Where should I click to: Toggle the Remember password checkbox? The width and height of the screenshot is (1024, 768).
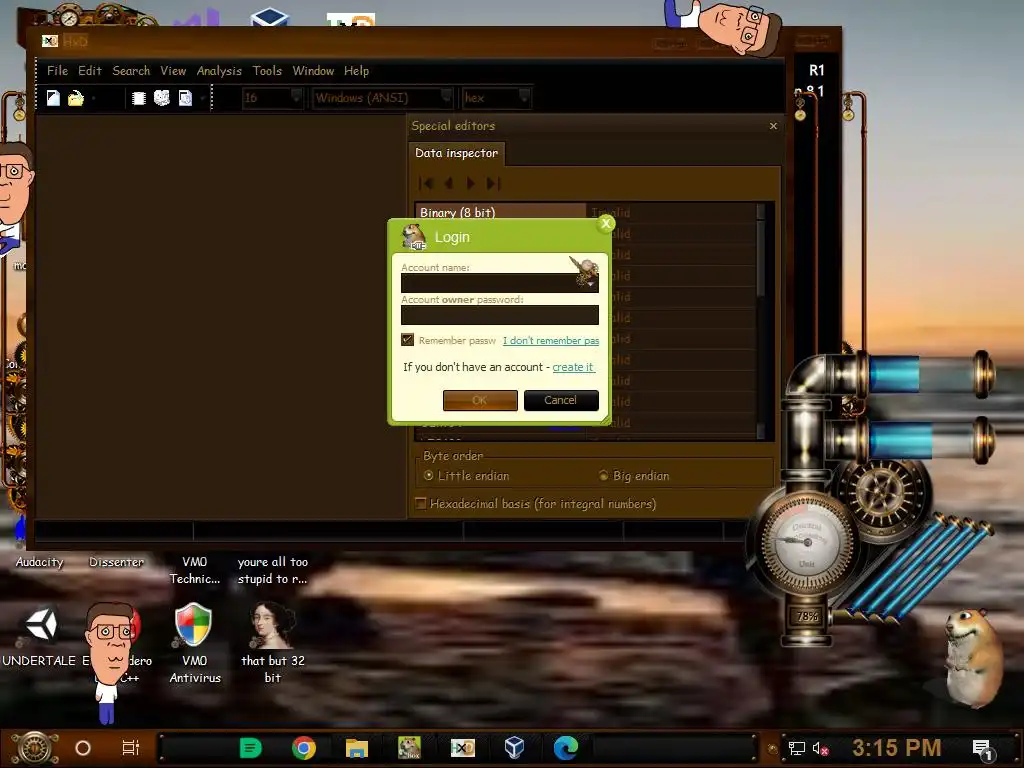tap(408, 340)
